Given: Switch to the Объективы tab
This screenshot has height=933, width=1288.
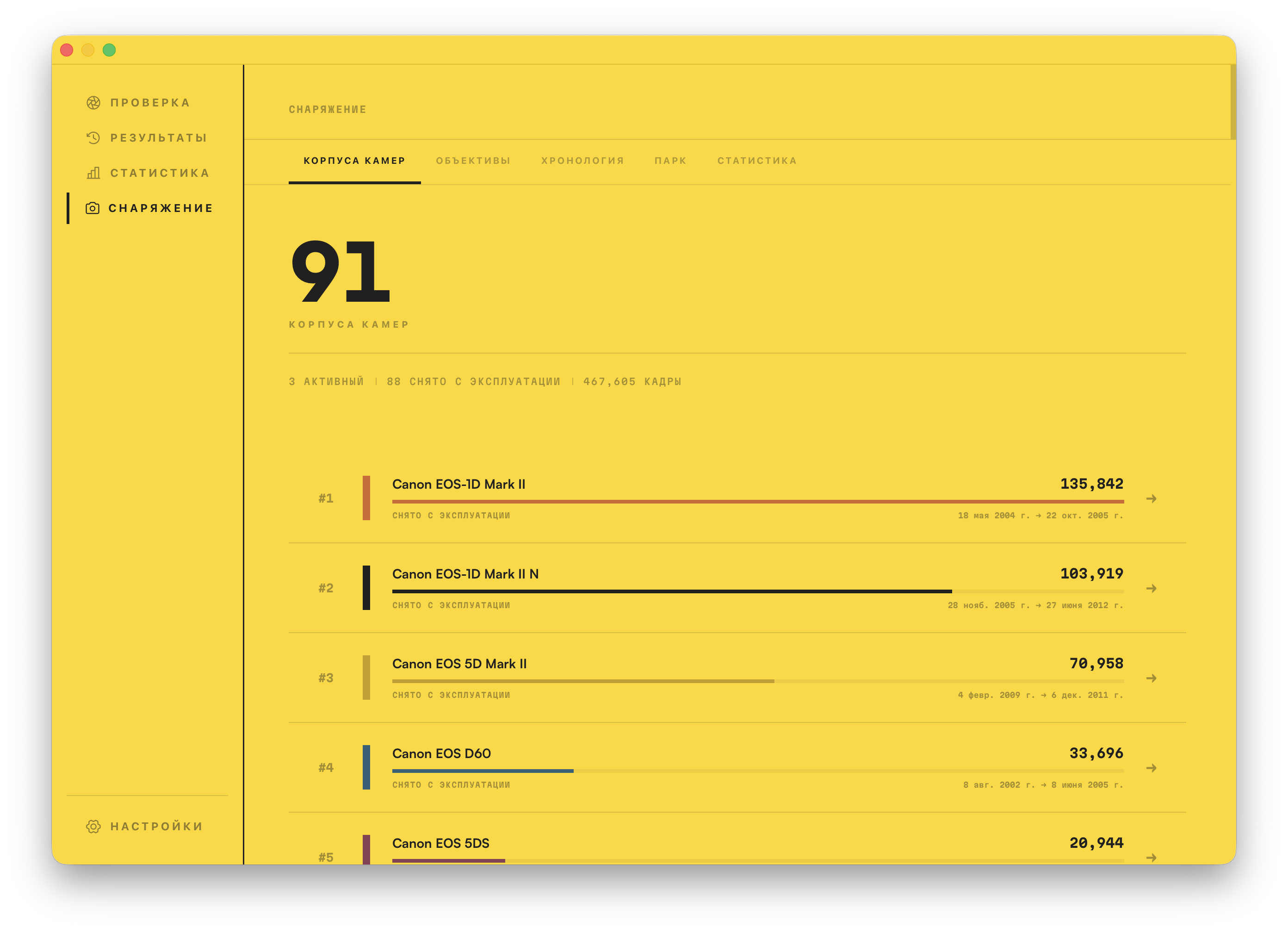Looking at the screenshot, I should click(x=473, y=161).
